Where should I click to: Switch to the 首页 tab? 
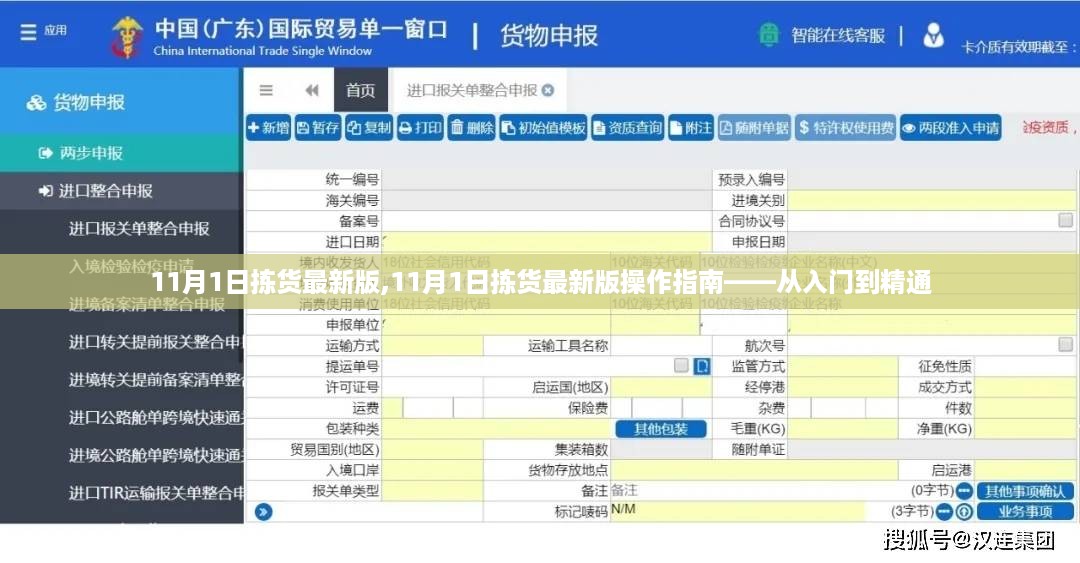click(361, 90)
